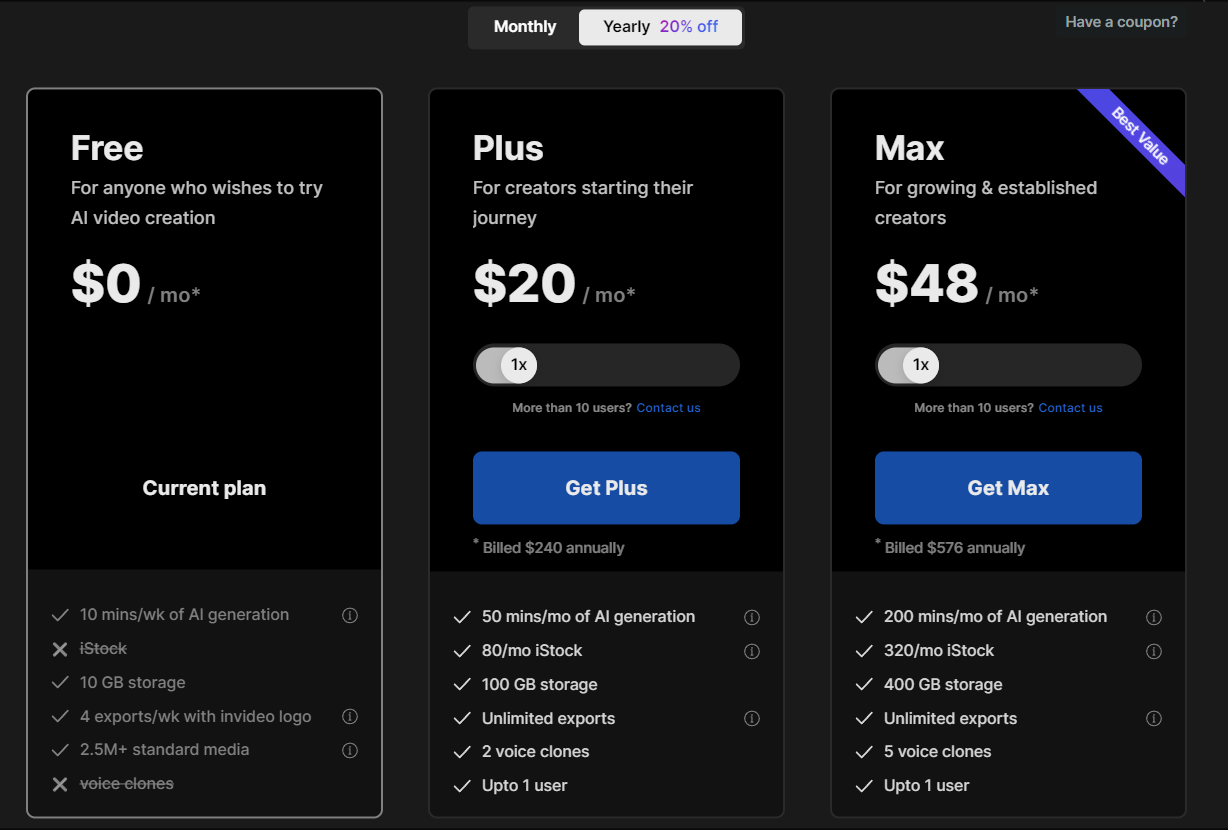This screenshot has width=1228, height=830.
Task: Click info icon beside 80/mo iStock
Action: click(752, 652)
